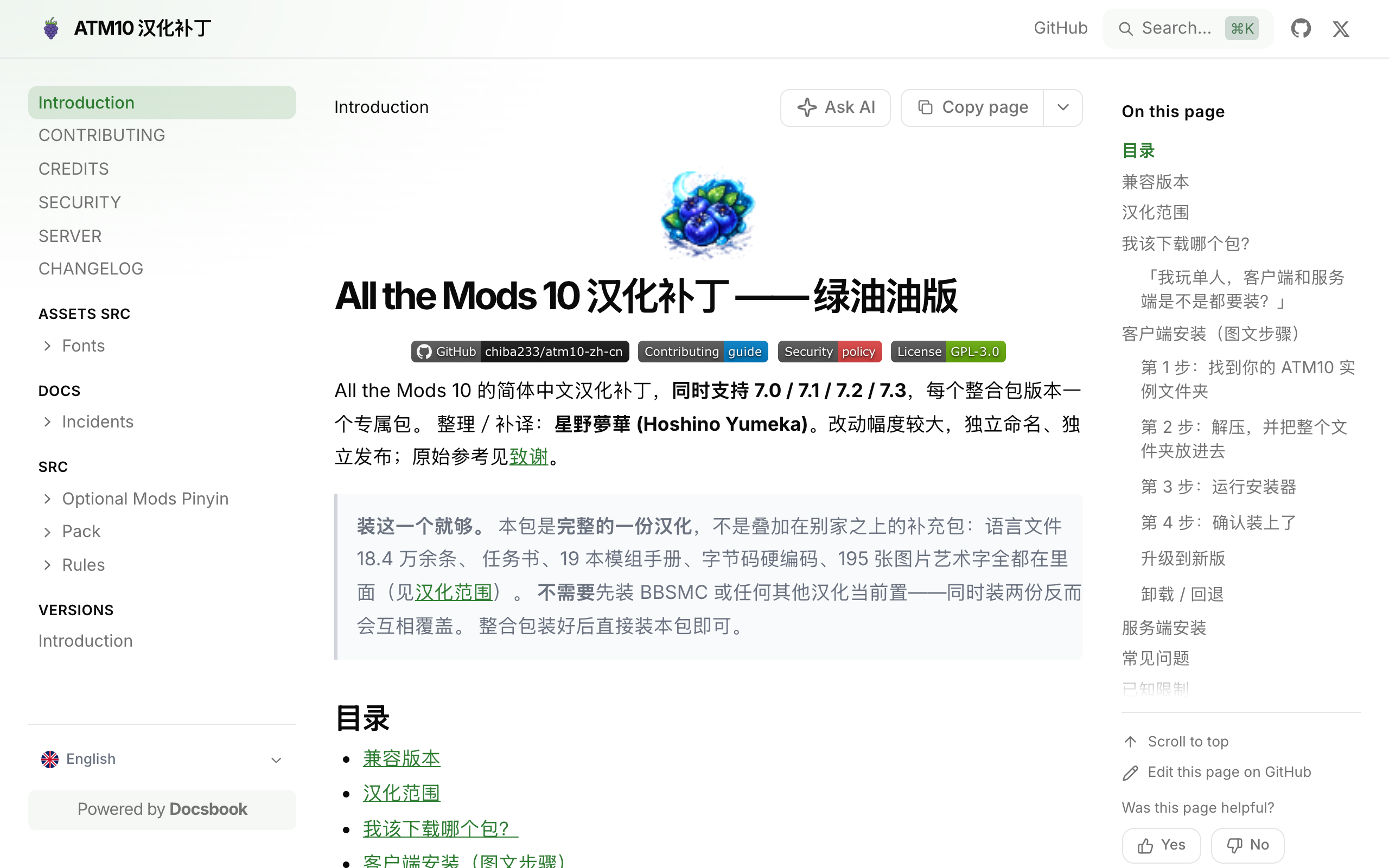Image resolution: width=1389 pixels, height=868 pixels.
Task: Open the X (Twitter) icon in header
Action: (1341, 29)
